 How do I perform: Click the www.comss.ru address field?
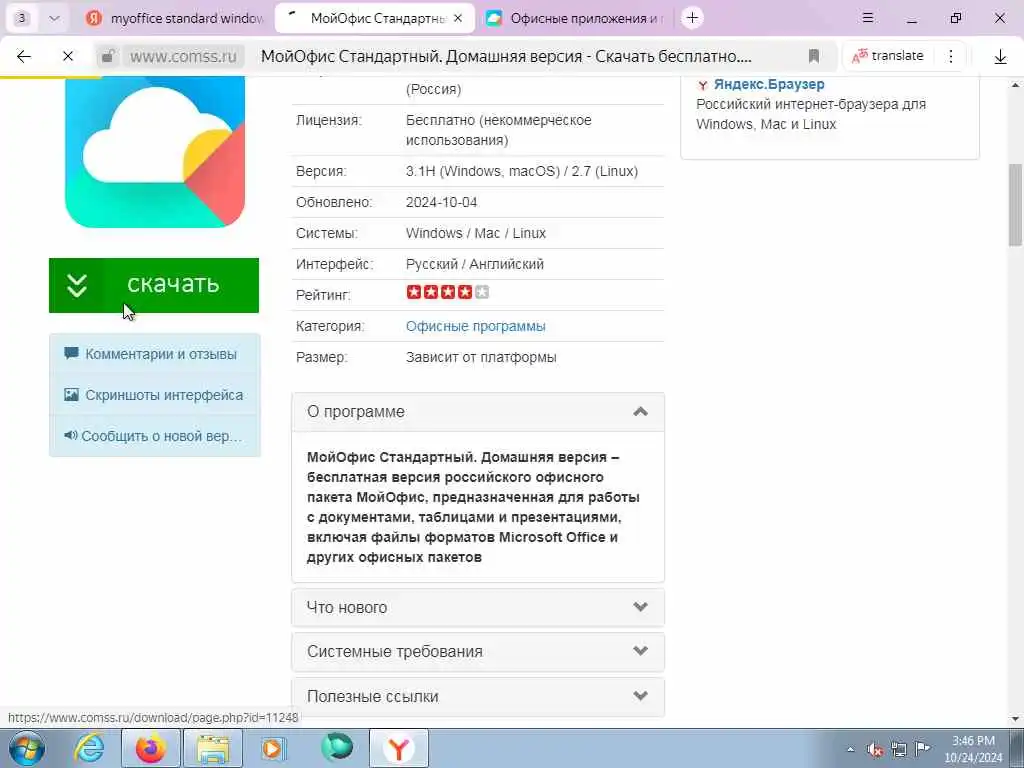point(184,56)
